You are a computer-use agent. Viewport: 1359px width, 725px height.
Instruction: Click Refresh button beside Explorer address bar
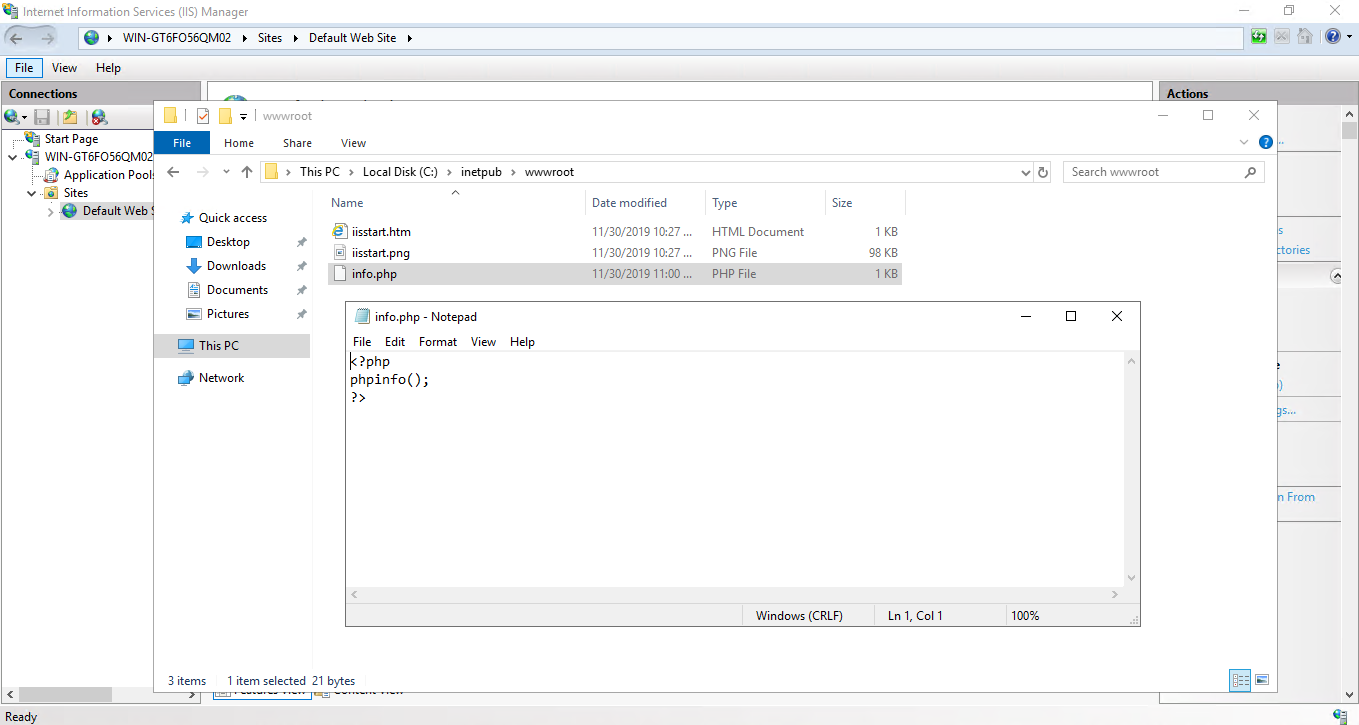pyautogui.click(x=1043, y=172)
